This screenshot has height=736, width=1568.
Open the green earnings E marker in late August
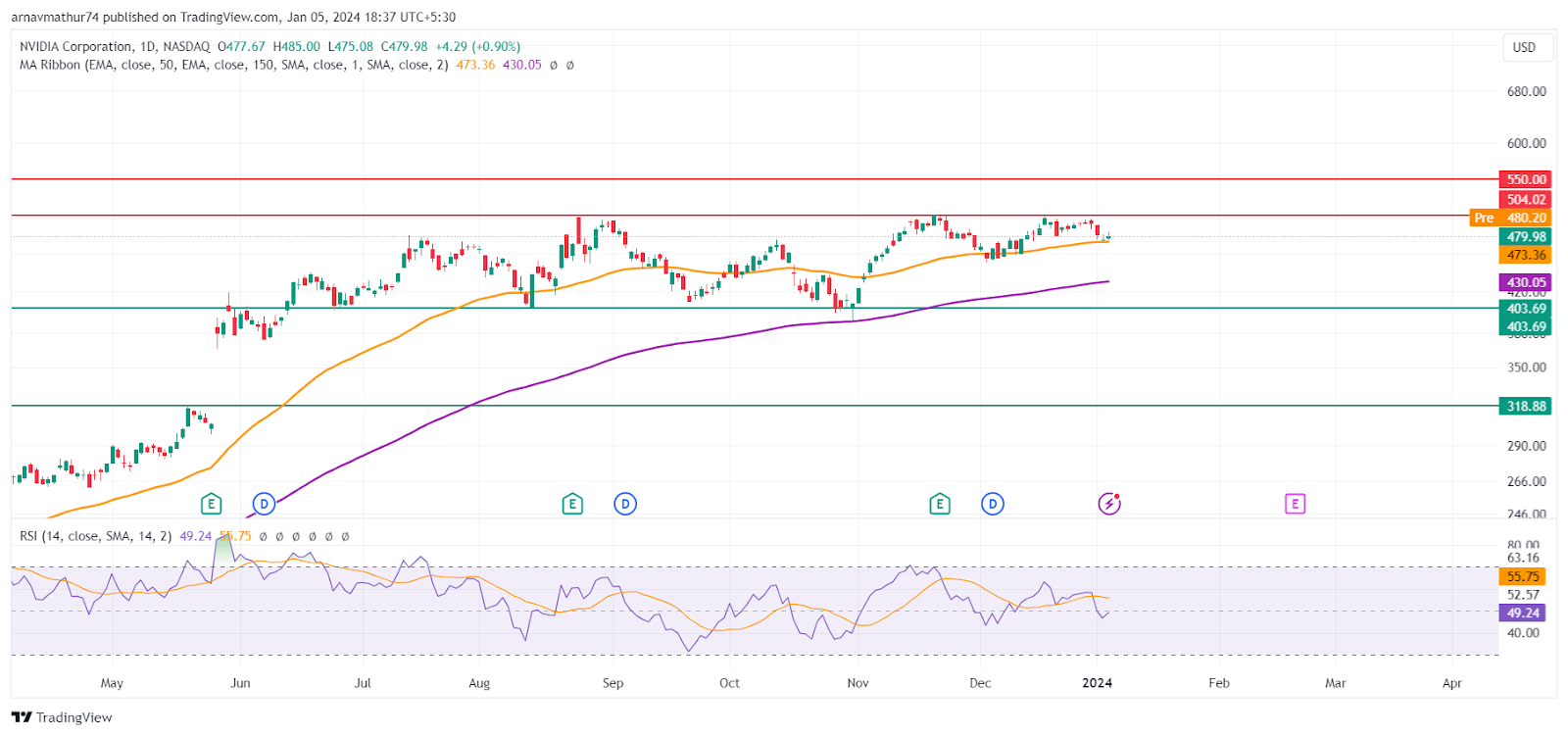572,504
